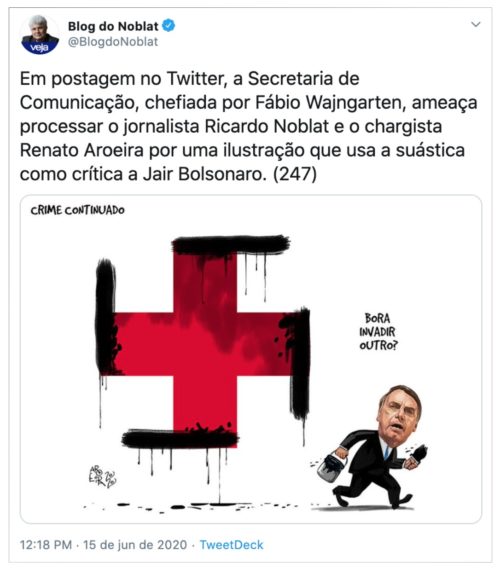
Task: Click the date 15 de jun de 2020
Action: tap(135, 545)
